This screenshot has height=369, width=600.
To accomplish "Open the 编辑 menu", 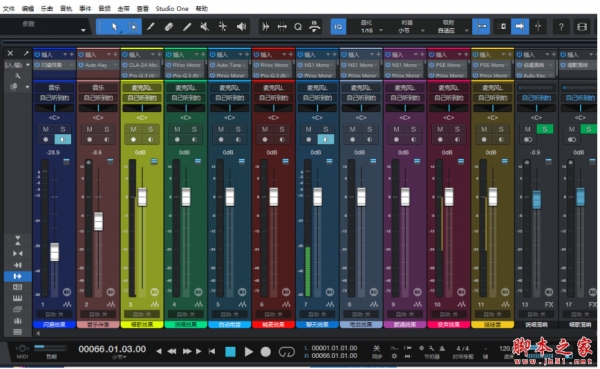I will 28,8.
